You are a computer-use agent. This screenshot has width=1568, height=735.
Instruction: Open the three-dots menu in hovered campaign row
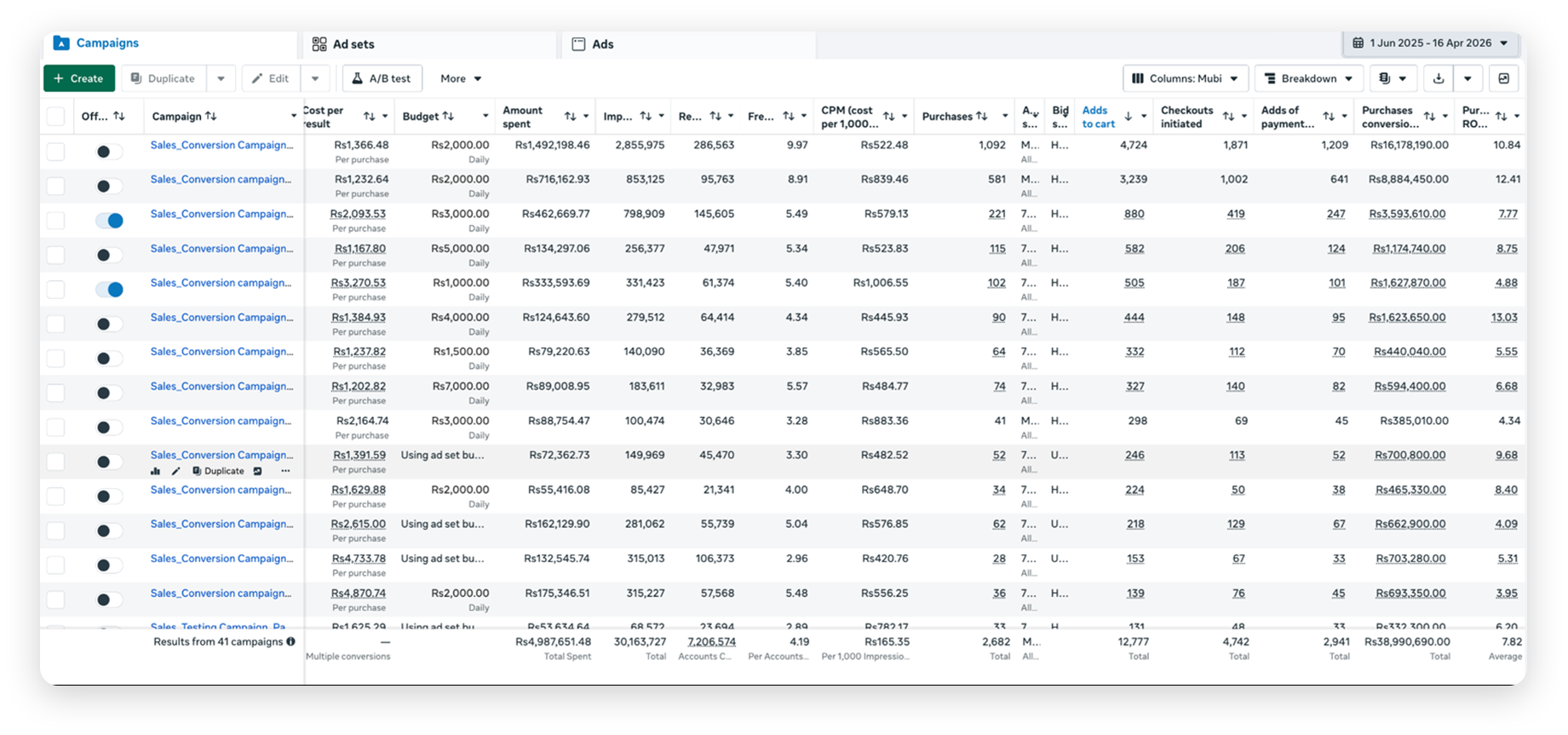pos(285,471)
